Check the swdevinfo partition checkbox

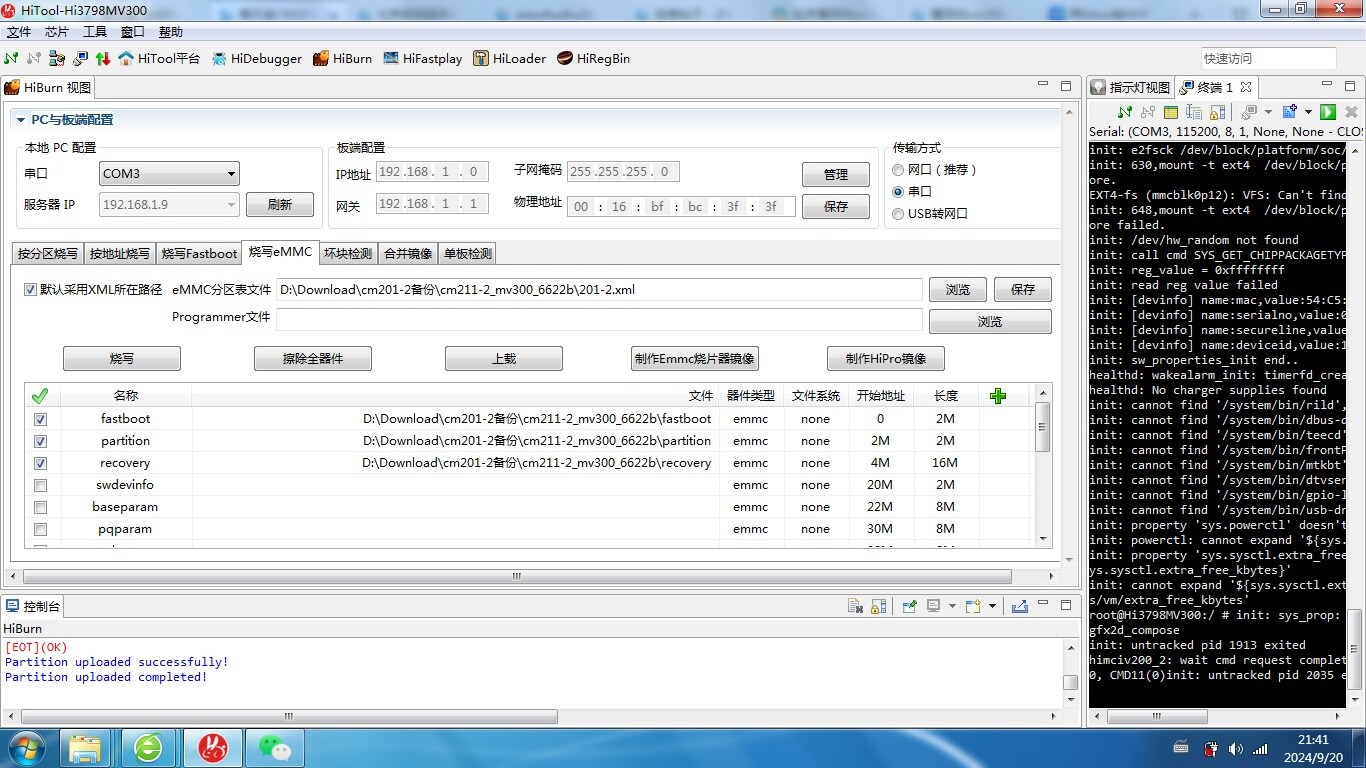[x=40, y=485]
